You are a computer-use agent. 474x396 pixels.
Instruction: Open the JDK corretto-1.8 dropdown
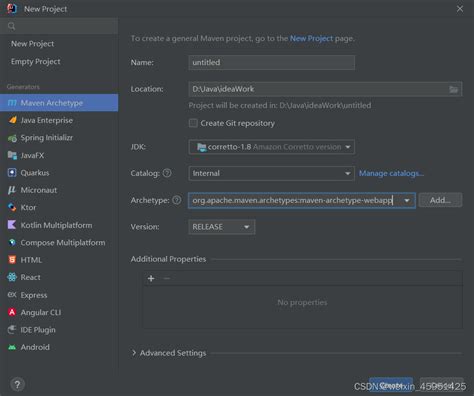[x=272, y=147]
